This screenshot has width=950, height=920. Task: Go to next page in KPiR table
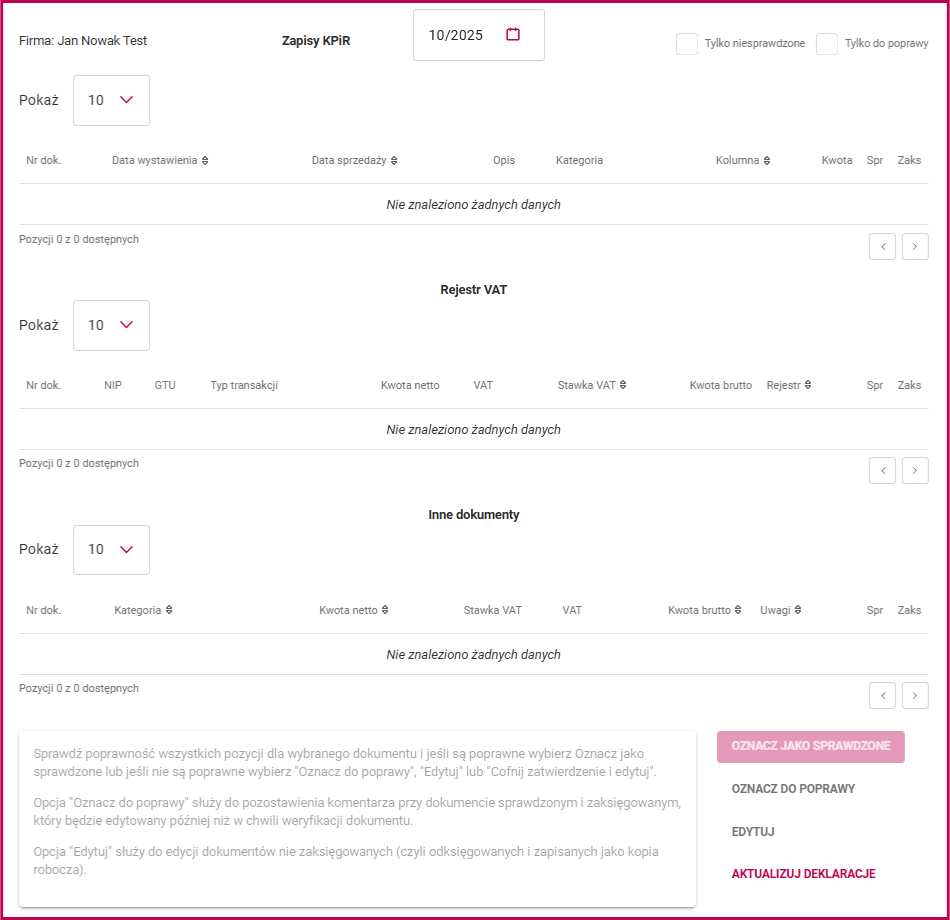click(915, 247)
